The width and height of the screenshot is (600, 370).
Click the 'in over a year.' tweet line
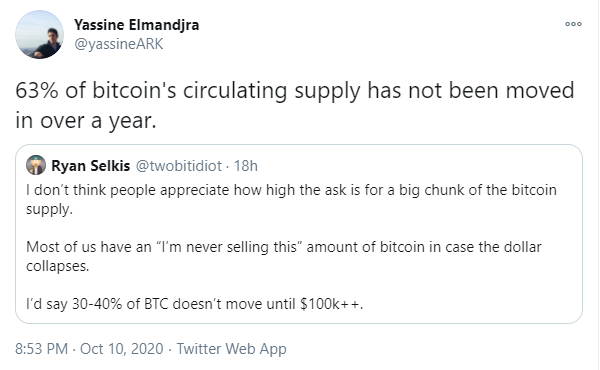point(86,121)
